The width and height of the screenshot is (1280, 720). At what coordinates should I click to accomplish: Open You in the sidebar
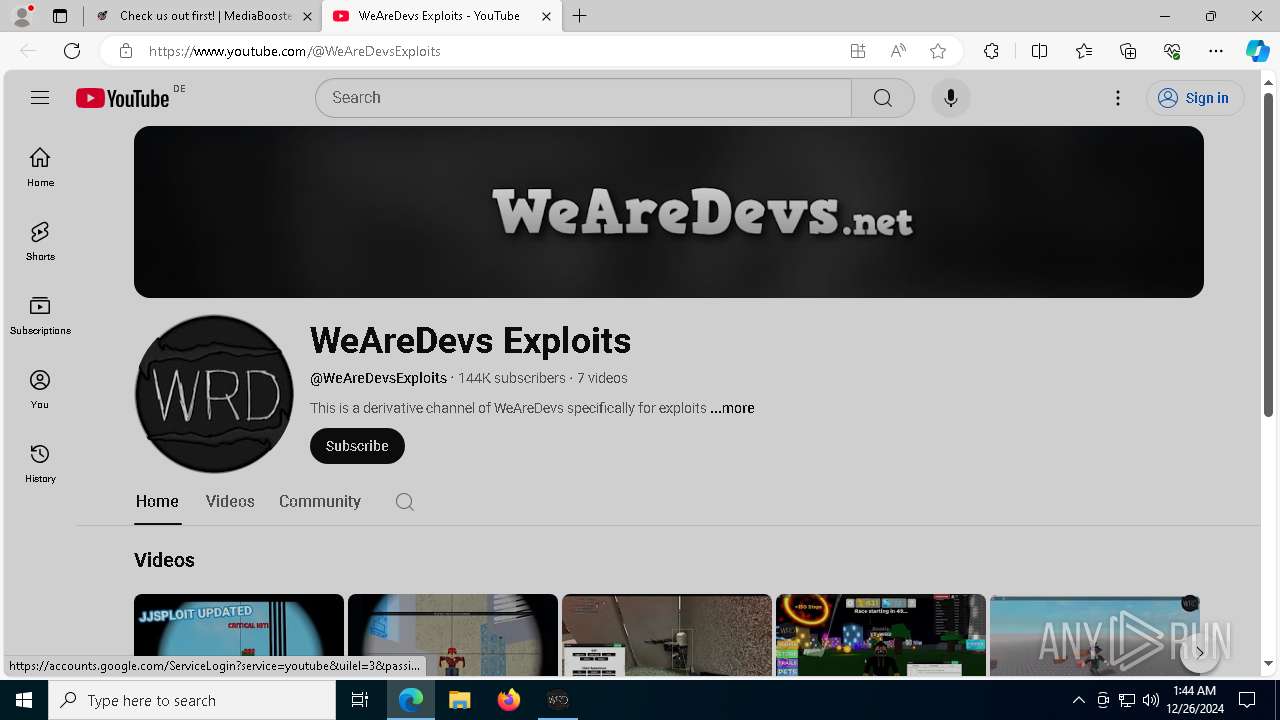click(x=40, y=389)
